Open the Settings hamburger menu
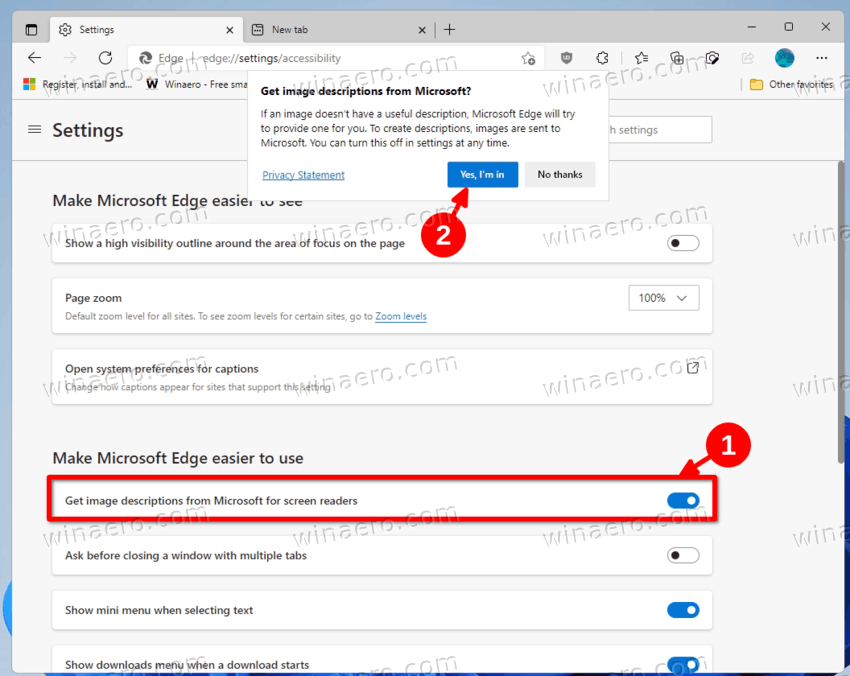This screenshot has height=676, width=850. point(34,129)
